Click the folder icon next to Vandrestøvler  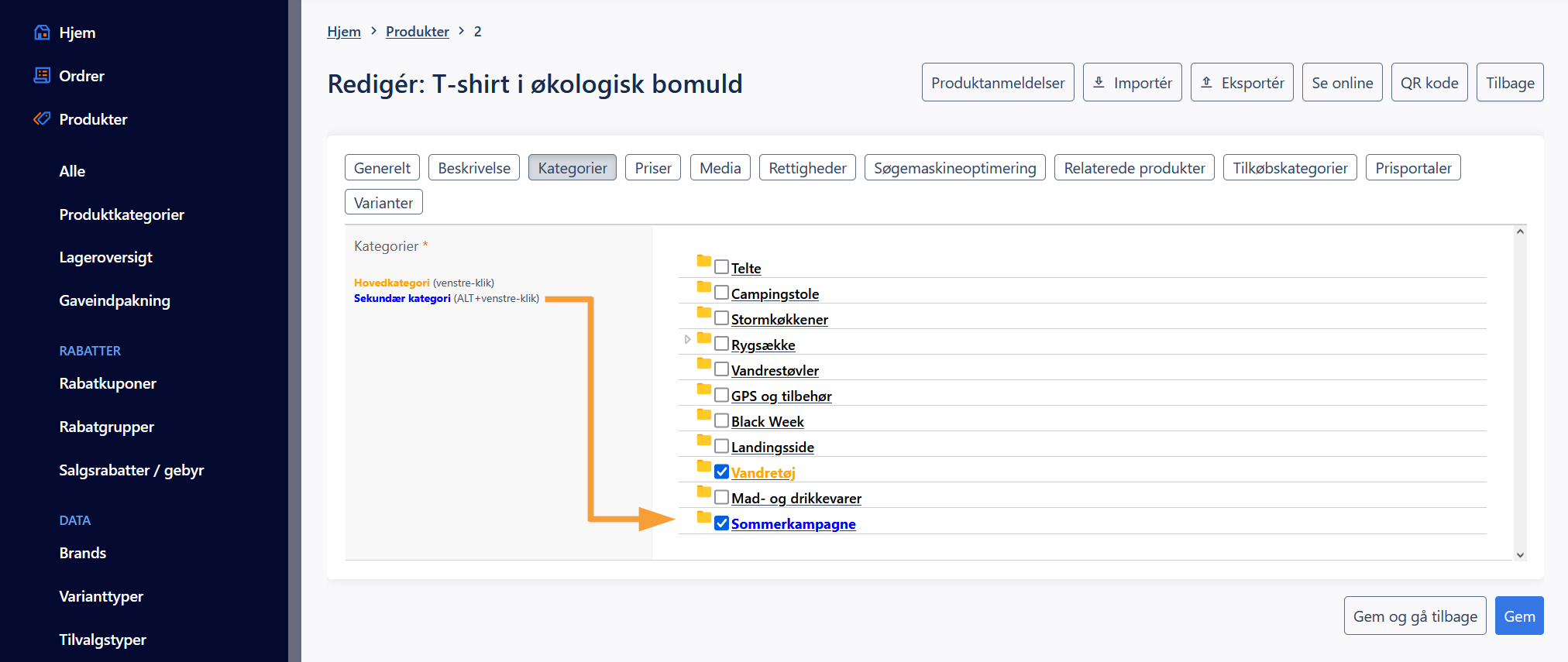704,363
